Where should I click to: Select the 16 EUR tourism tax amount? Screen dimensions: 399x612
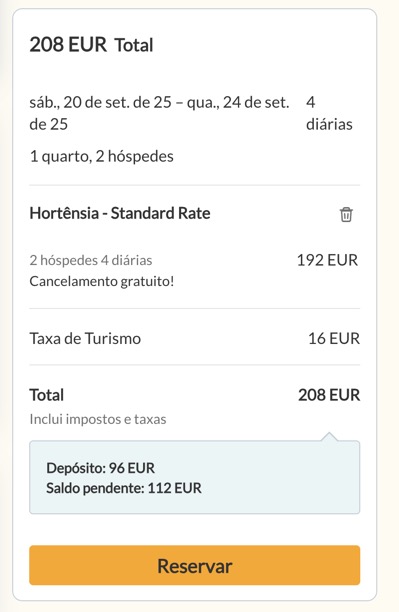pos(334,338)
